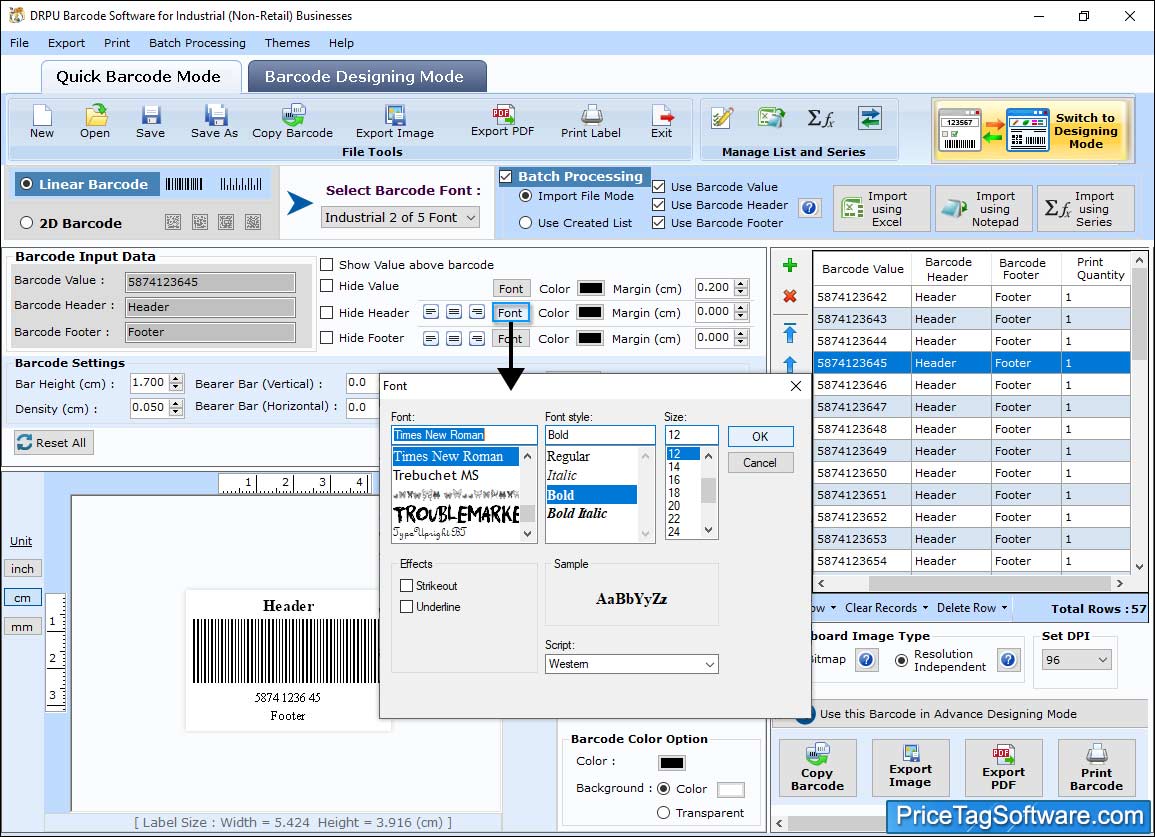Click the blue help icon near Use Barcode Header
This screenshot has height=837, width=1155.
pyautogui.click(x=809, y=208)
